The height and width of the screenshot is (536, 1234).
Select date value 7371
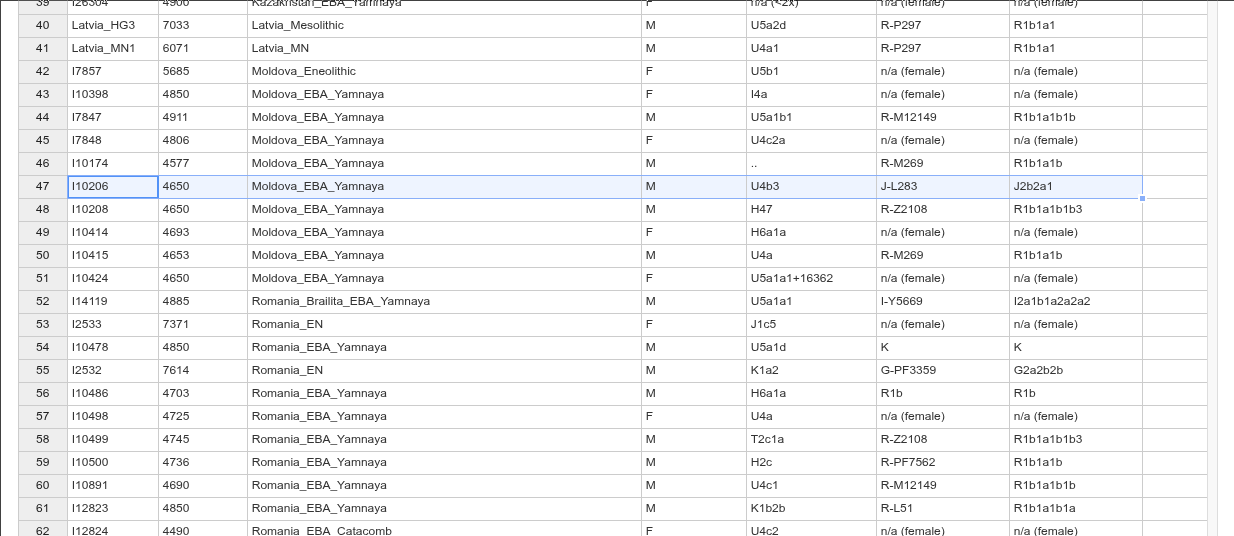203,324
